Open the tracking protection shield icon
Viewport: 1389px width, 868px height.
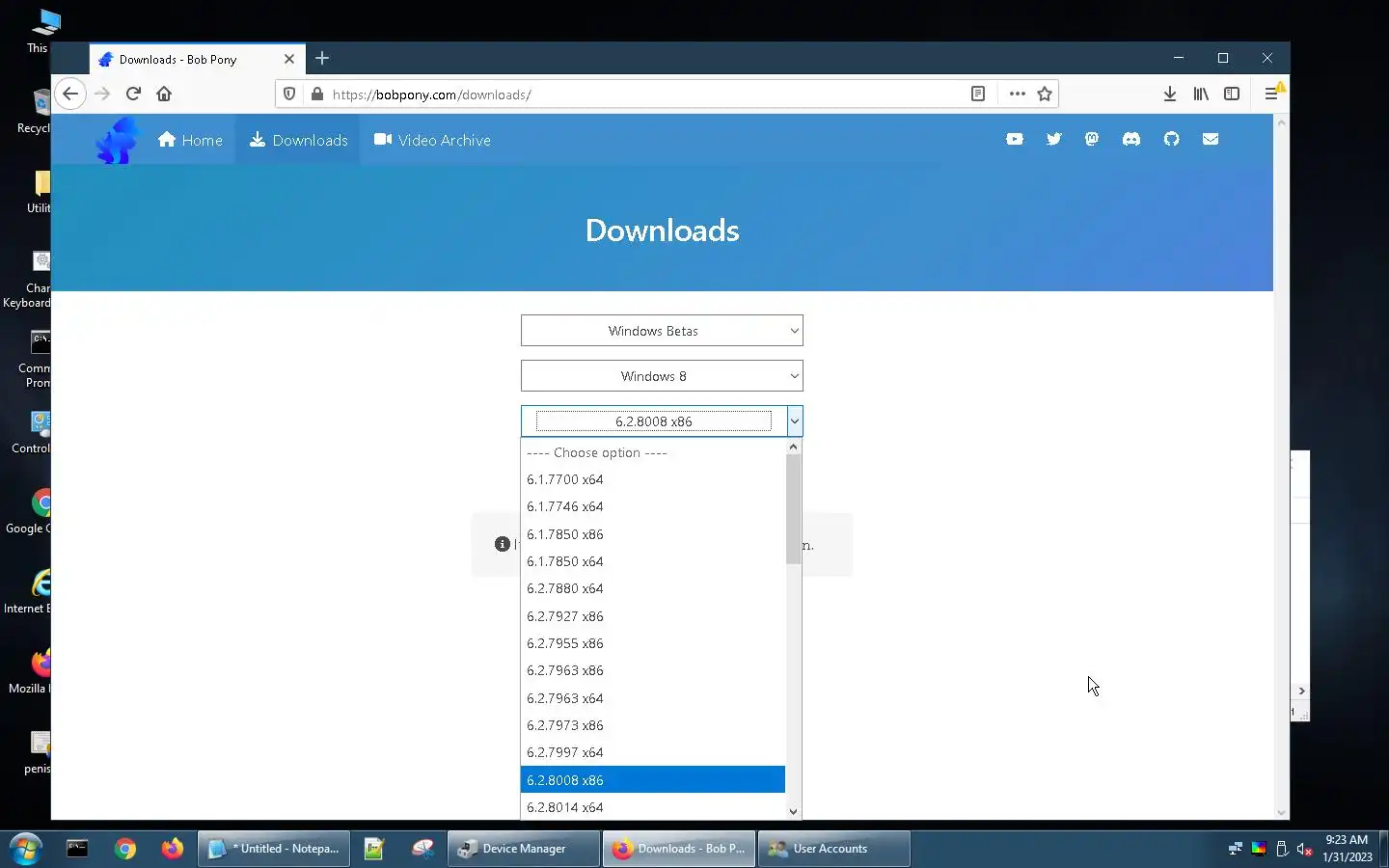coord(289,95)
